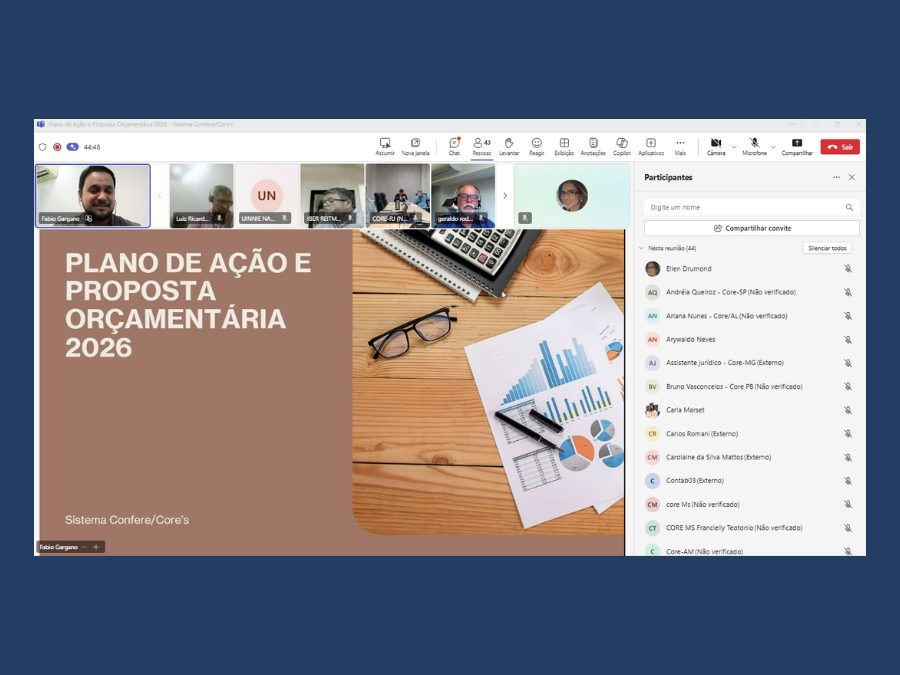Click the Compartilhar convite button
Image resolution: width=900 pixels, height=675 pixels.
751,228
